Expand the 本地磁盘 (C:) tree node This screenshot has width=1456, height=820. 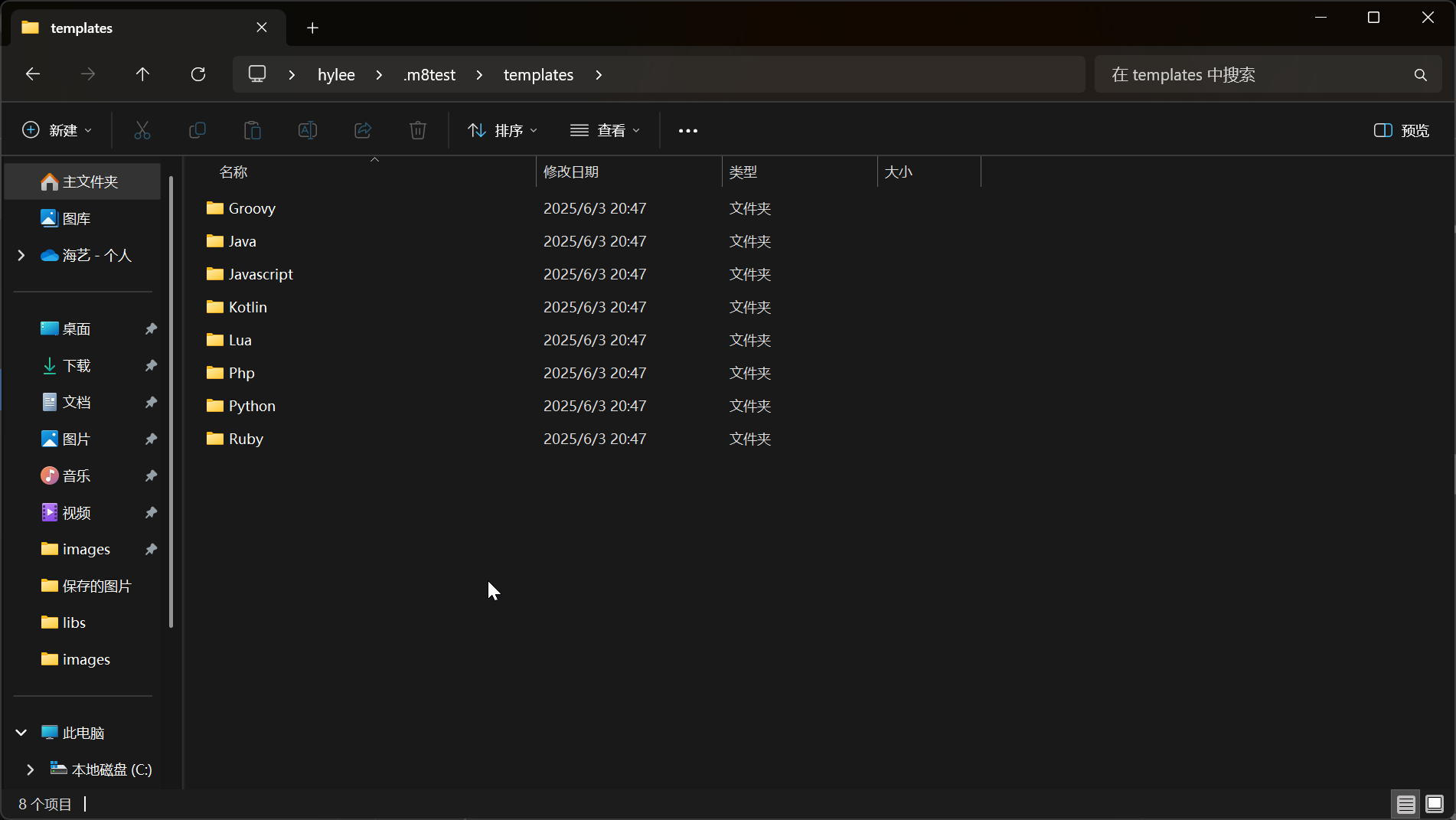tap(30, 769)
